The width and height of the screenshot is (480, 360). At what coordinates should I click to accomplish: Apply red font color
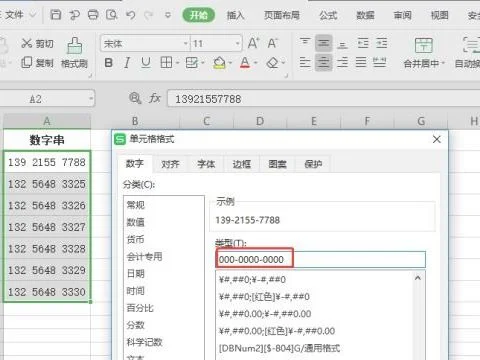(245, 63)
